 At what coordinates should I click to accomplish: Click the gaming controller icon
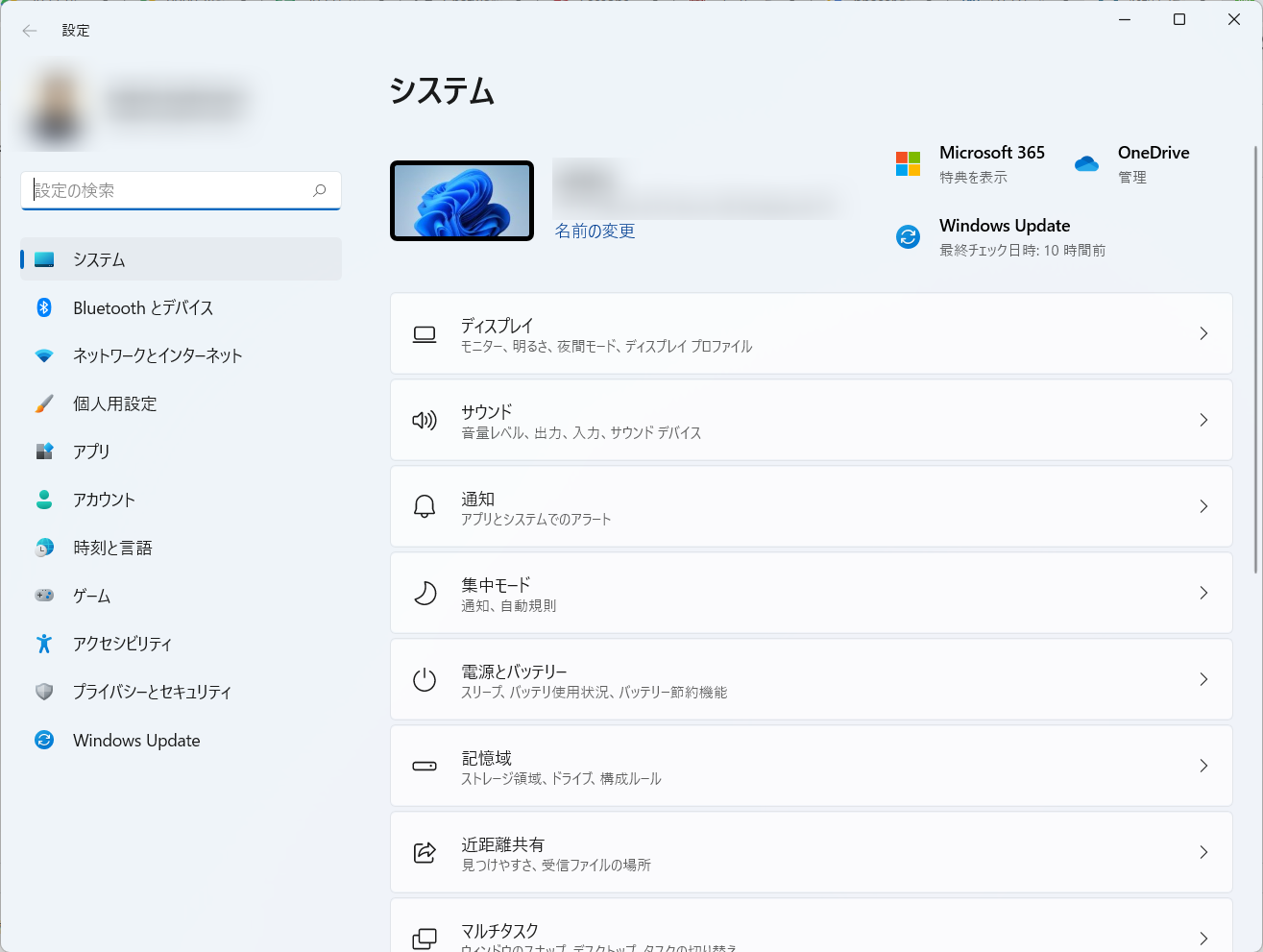(44, 596)
